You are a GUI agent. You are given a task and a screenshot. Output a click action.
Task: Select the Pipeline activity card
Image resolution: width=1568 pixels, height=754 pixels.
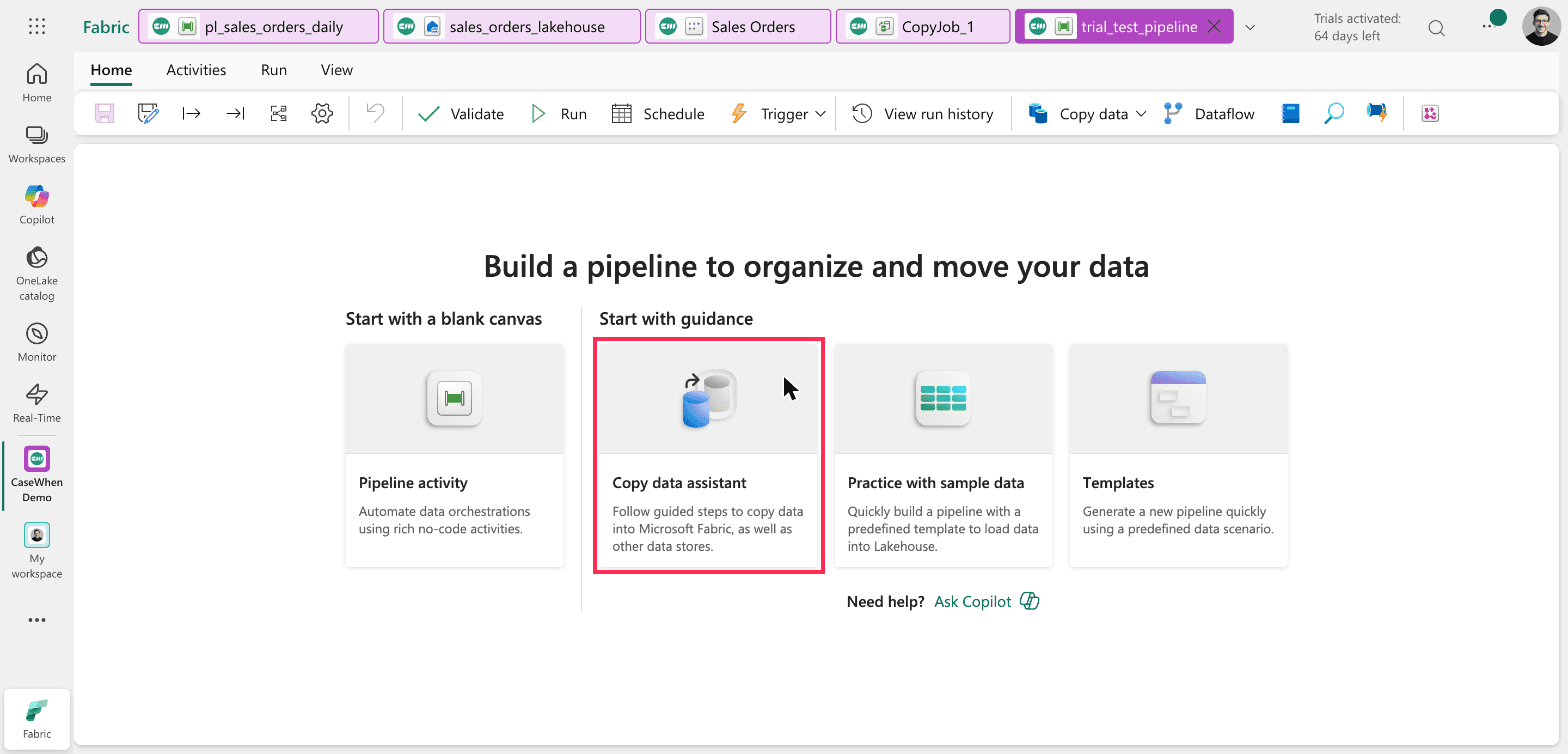click(x=454, y=456)
